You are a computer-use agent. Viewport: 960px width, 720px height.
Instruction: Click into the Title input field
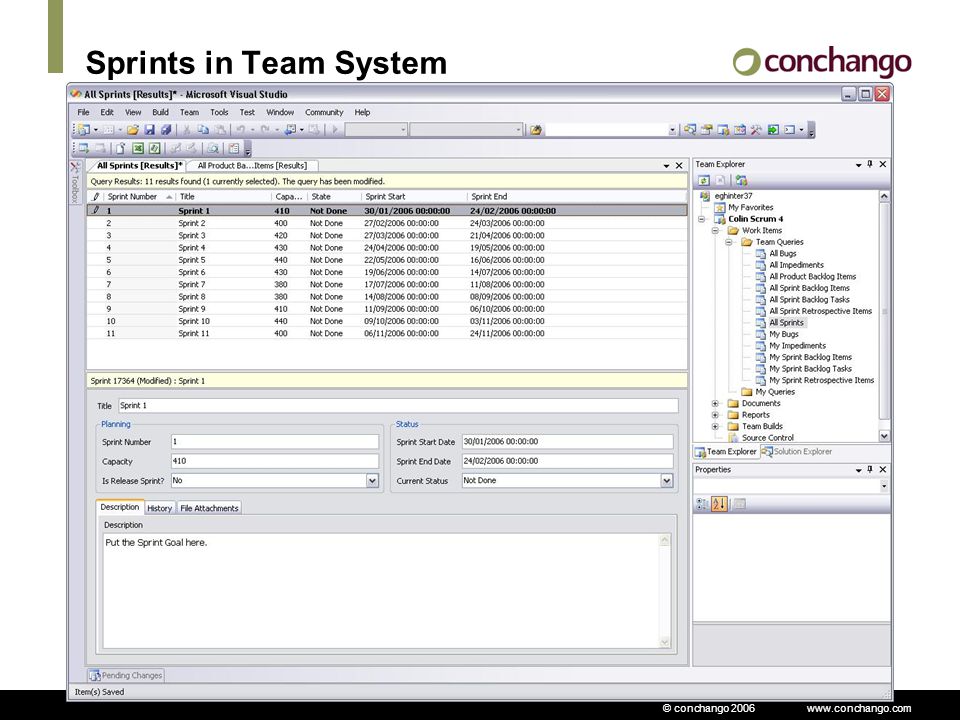pos(398,406)
